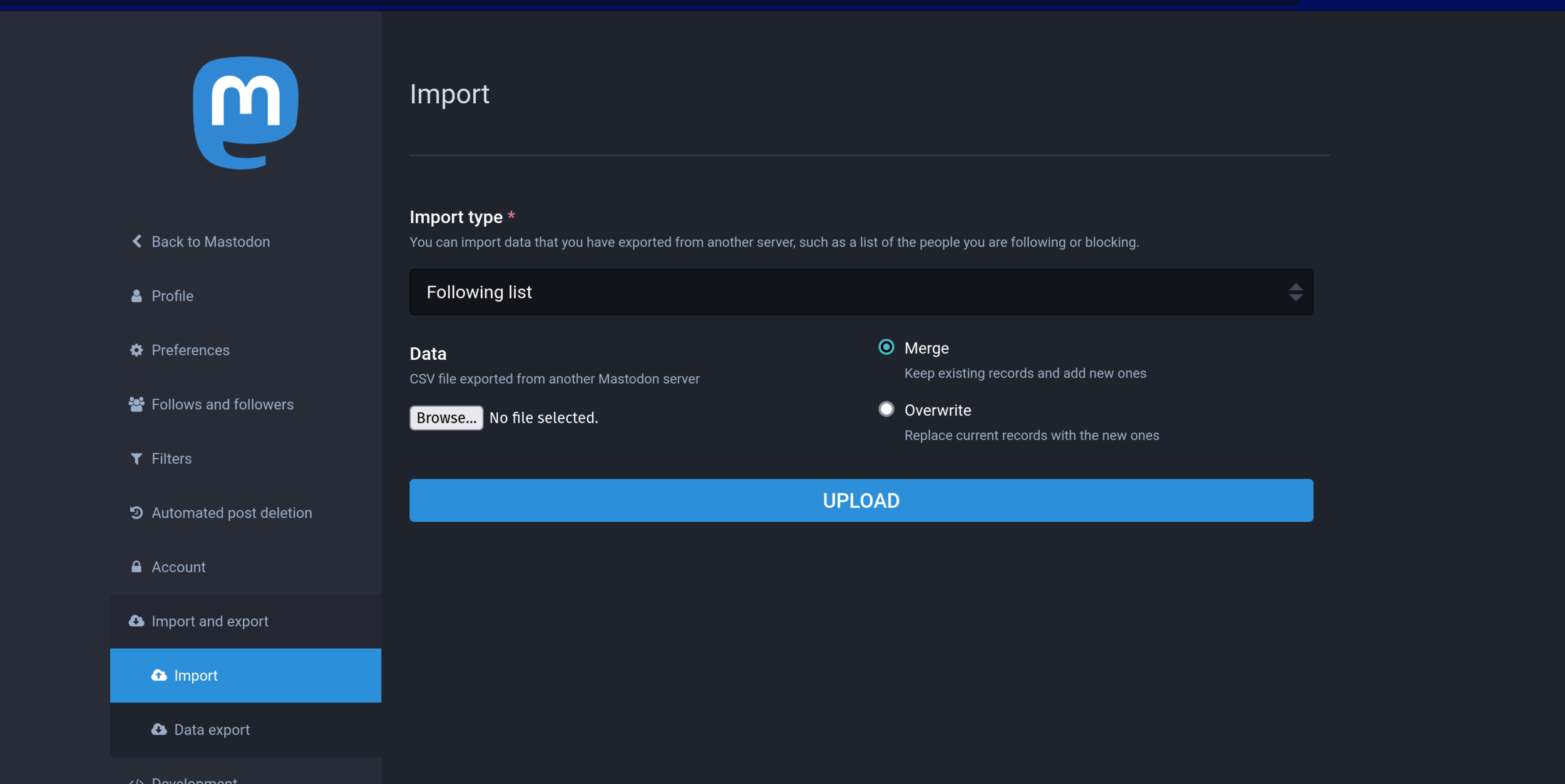Collapse the Import and export section
Screen dimensions: 1565x784
(x=210, y=621)
